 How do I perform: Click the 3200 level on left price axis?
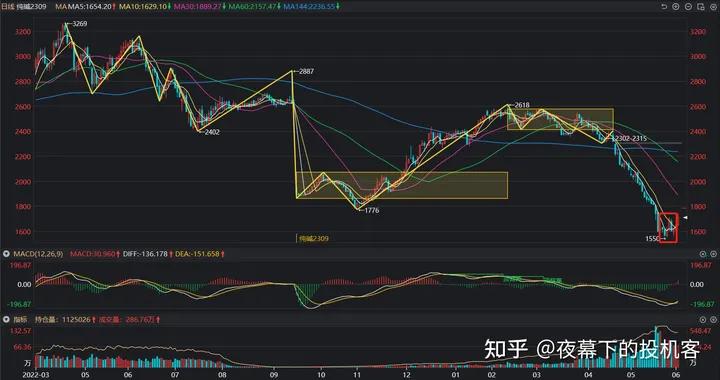point(23,32)
